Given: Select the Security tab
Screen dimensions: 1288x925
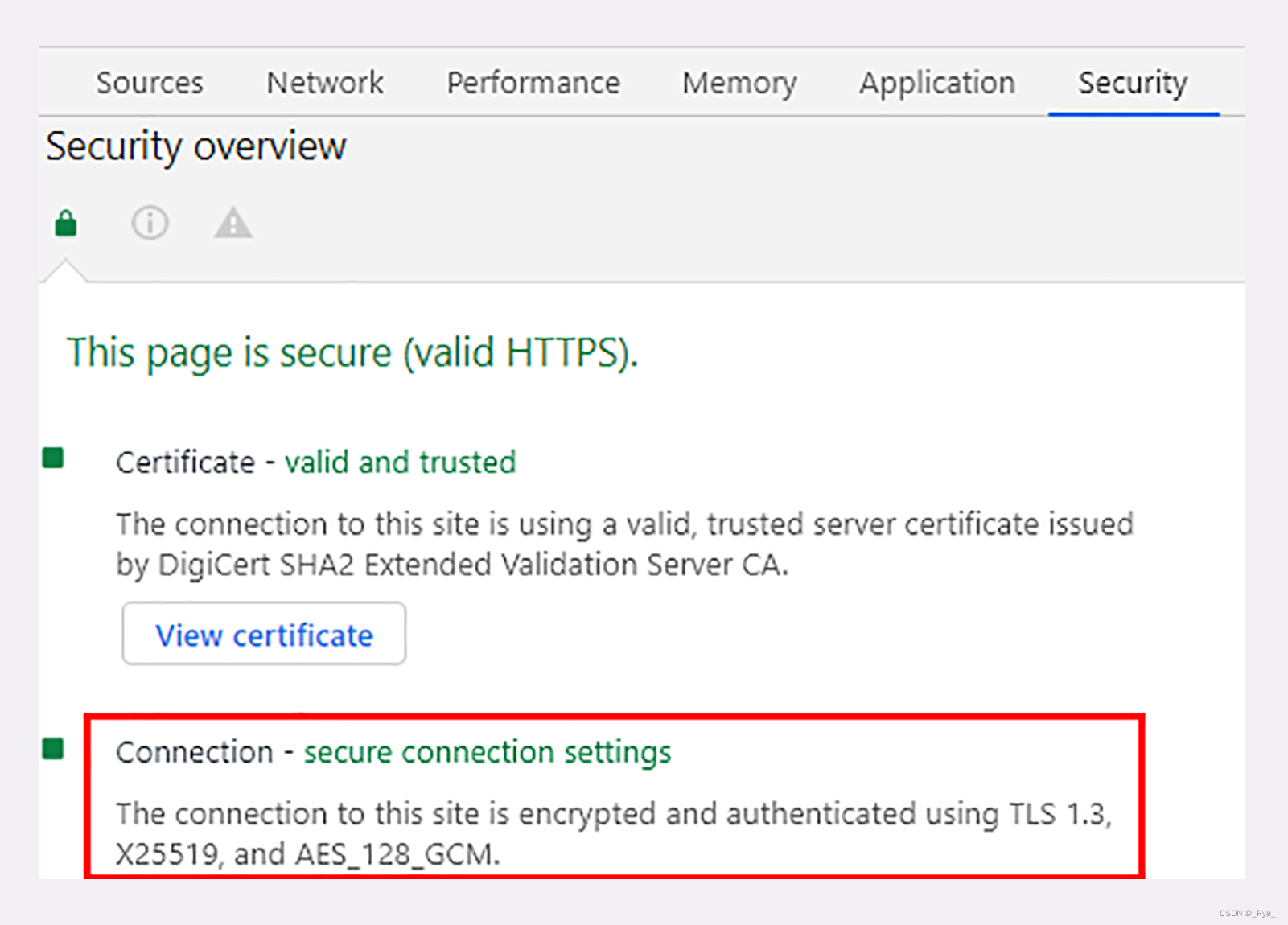Looking at the screenshot, I should point(1132,83).
